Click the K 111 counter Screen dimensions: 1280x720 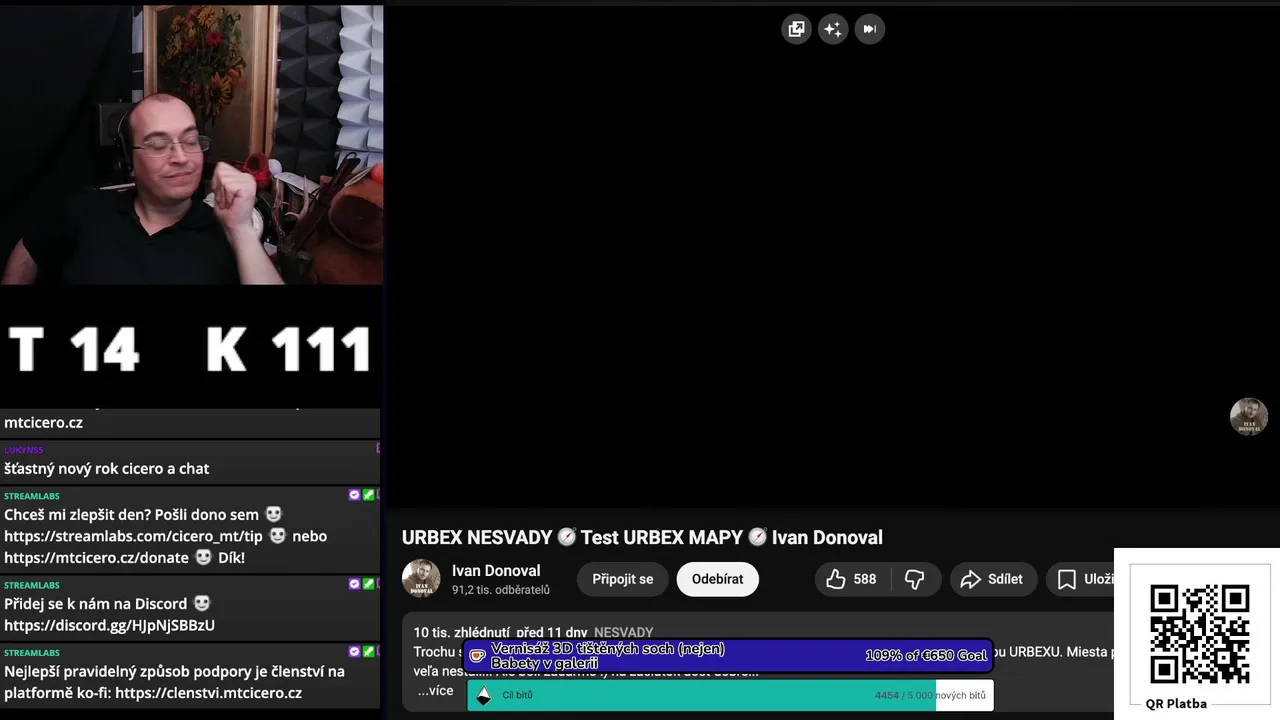point(288,350)
